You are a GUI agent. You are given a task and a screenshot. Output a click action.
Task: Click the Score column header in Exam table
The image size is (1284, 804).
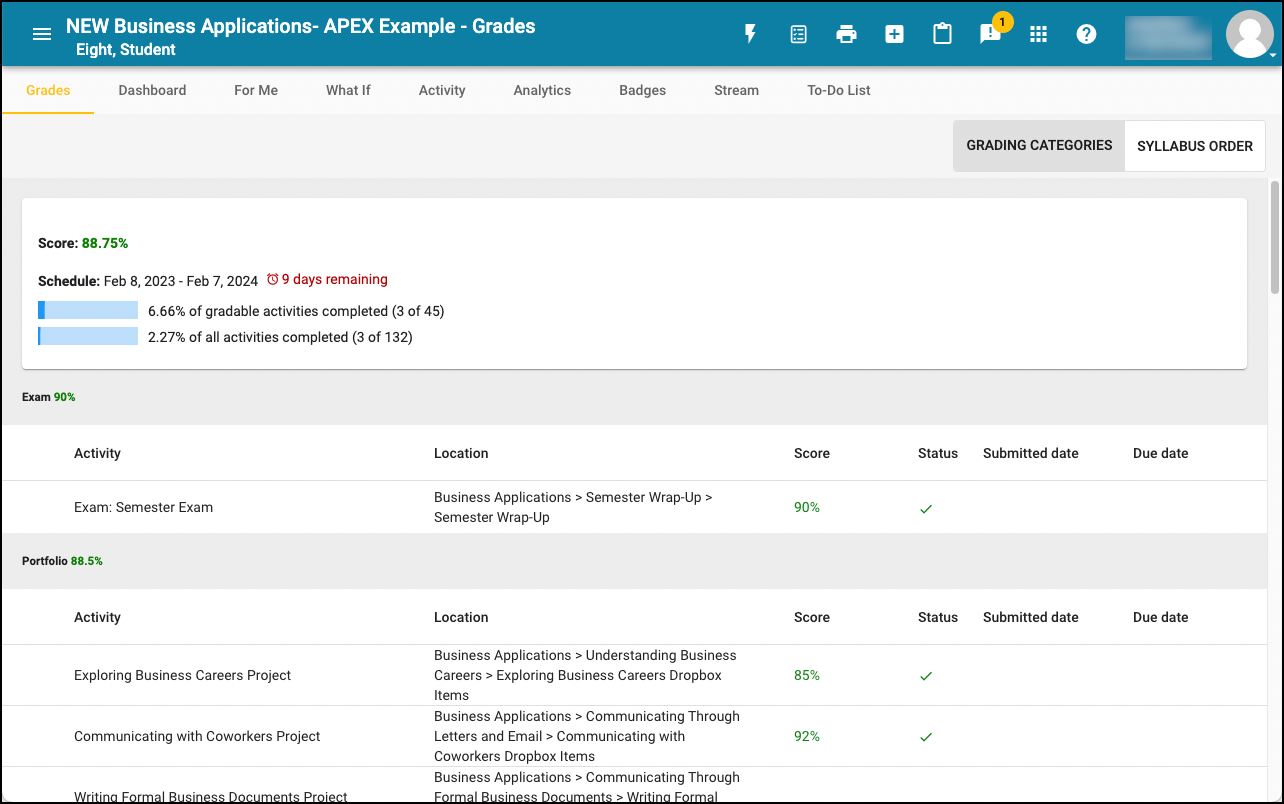tap(812, 453)
